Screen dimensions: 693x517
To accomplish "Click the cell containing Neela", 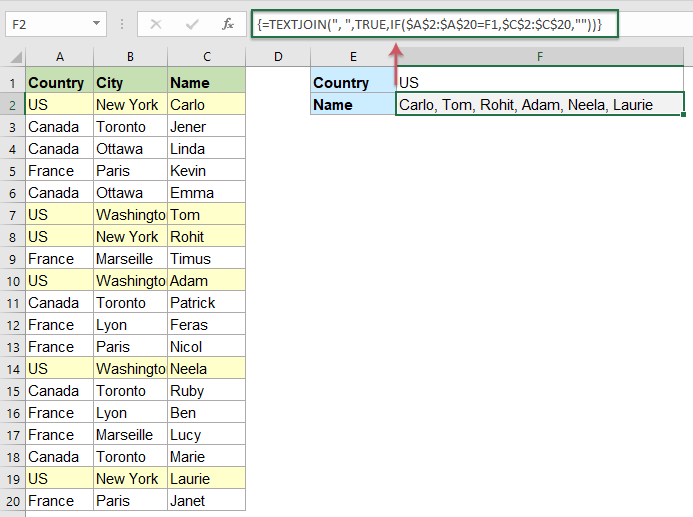I will click(206, 369).
